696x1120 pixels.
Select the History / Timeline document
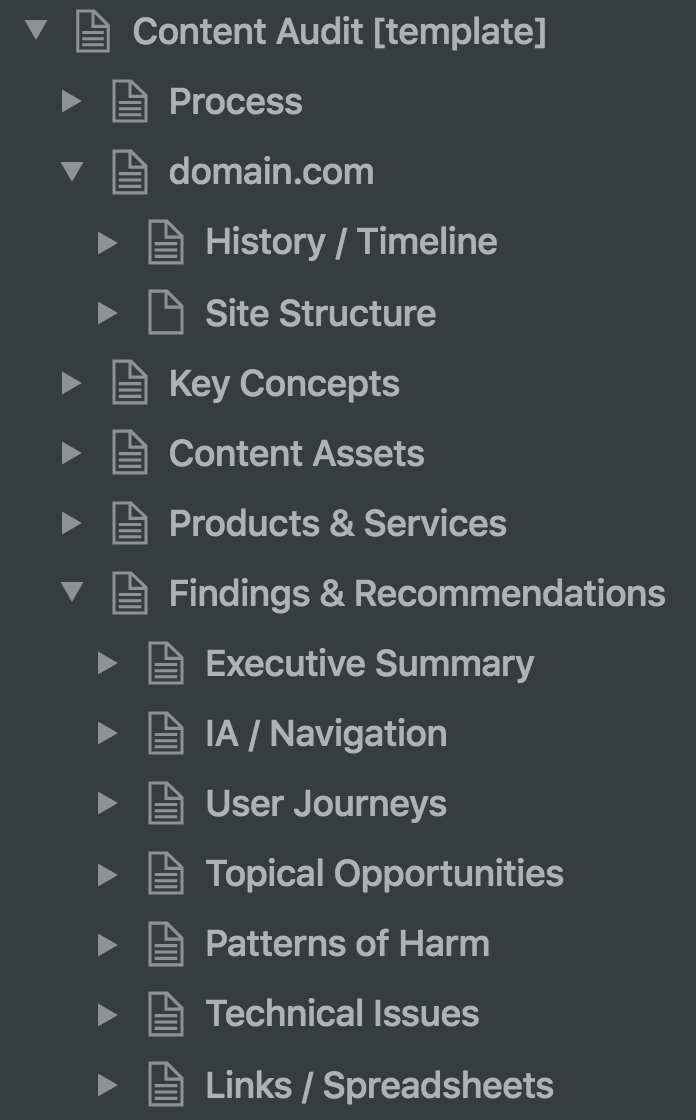pyautogui.click(x=350, y=241)
